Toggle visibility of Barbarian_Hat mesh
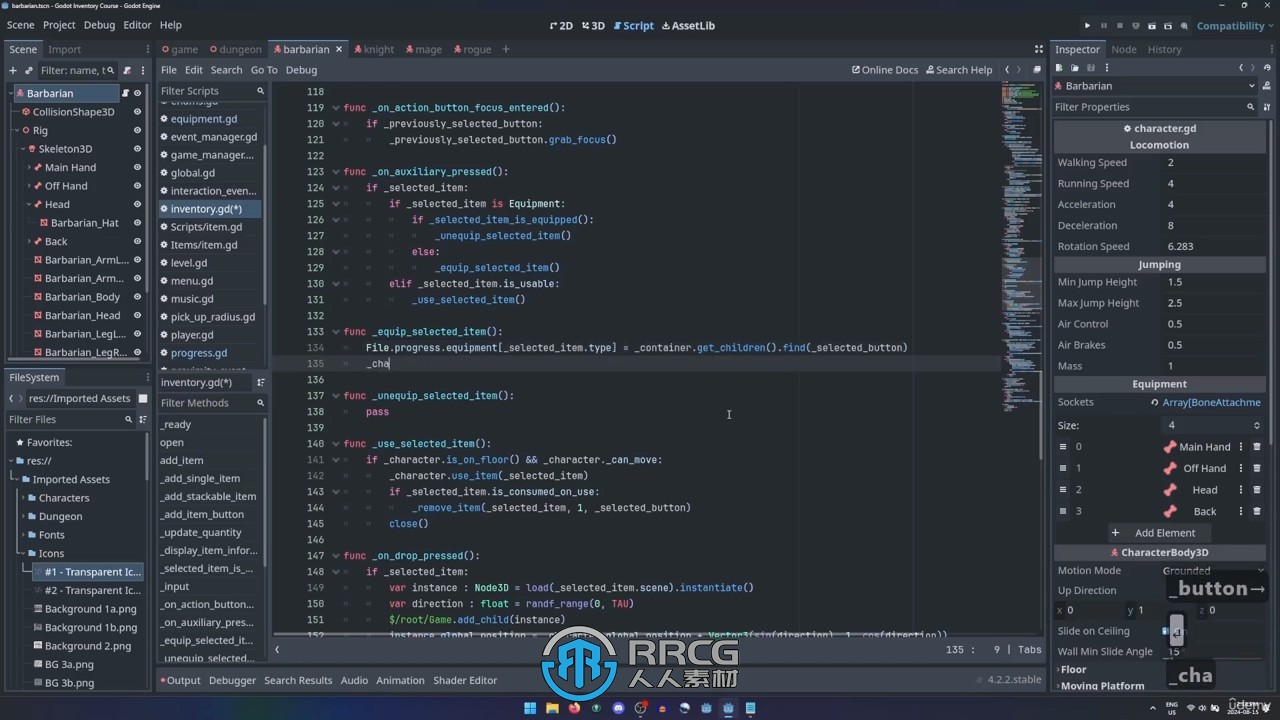The height and width of the screenshot is (720, 1280). (137, 223)
